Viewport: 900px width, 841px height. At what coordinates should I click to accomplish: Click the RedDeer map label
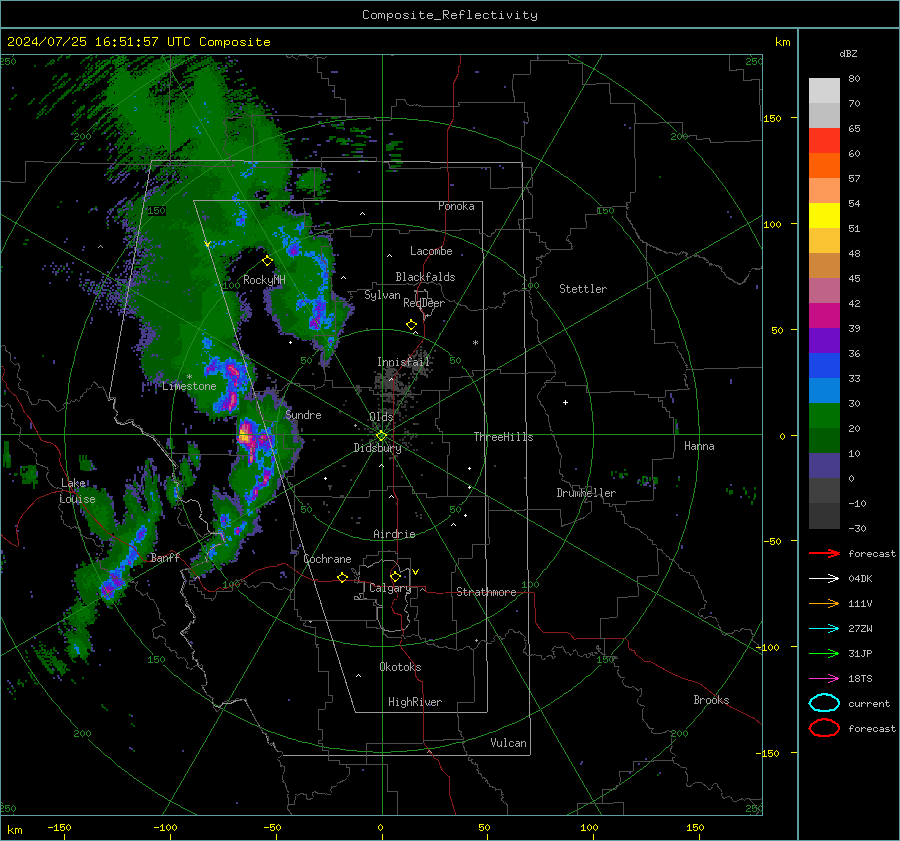[x=424, y=303]
